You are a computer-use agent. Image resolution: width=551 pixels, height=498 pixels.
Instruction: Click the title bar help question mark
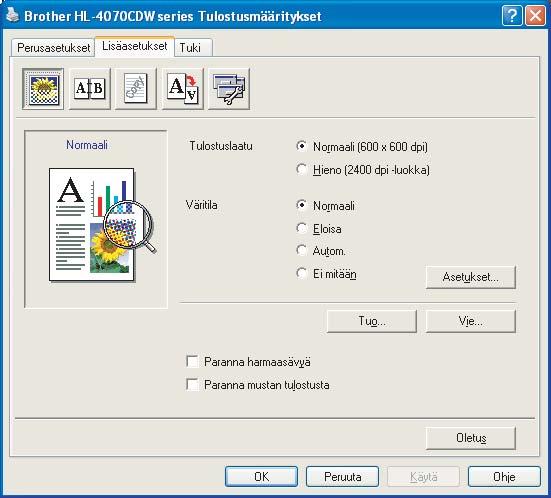512,16
